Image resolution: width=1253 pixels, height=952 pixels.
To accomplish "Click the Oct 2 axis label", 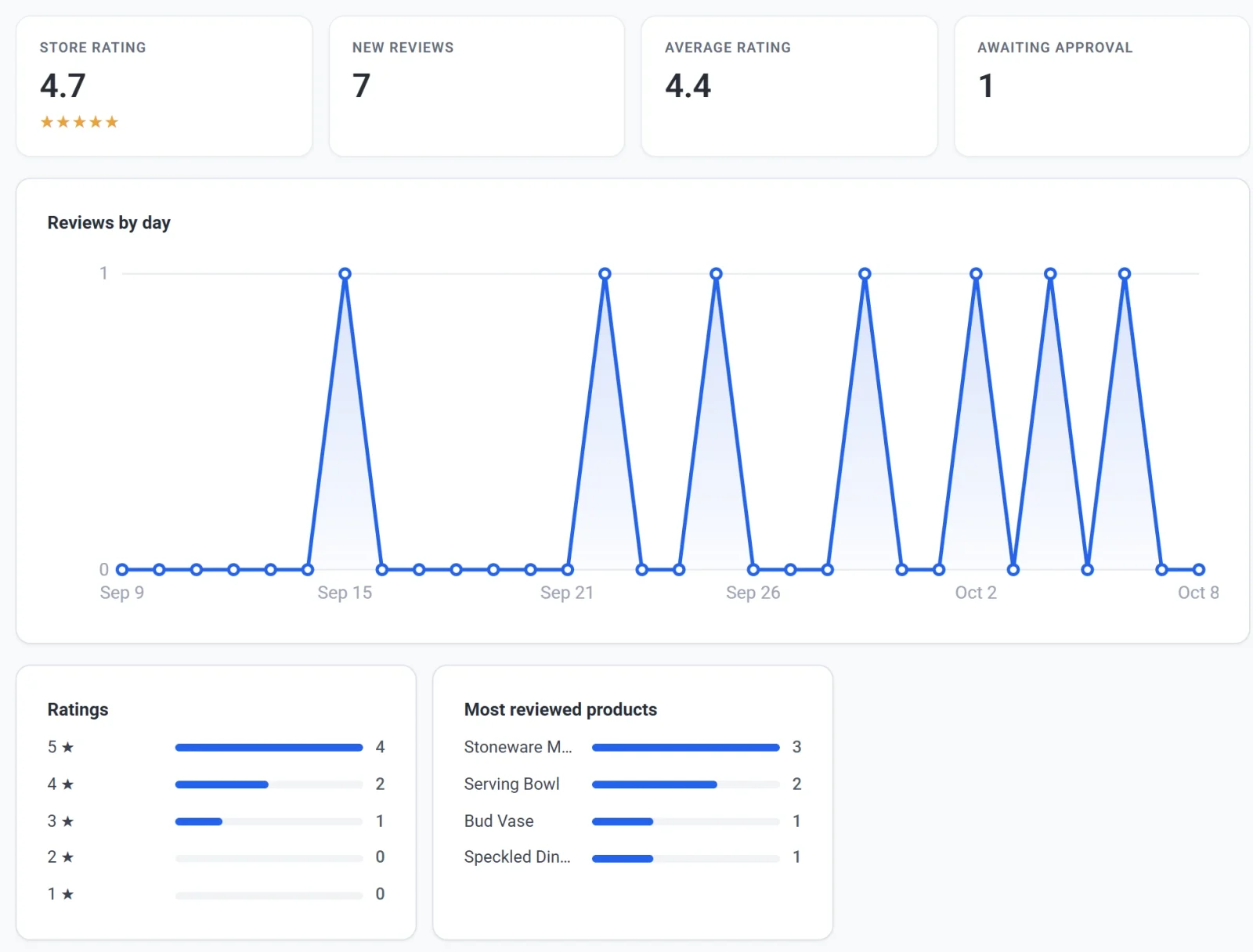I will pos(976,593).
